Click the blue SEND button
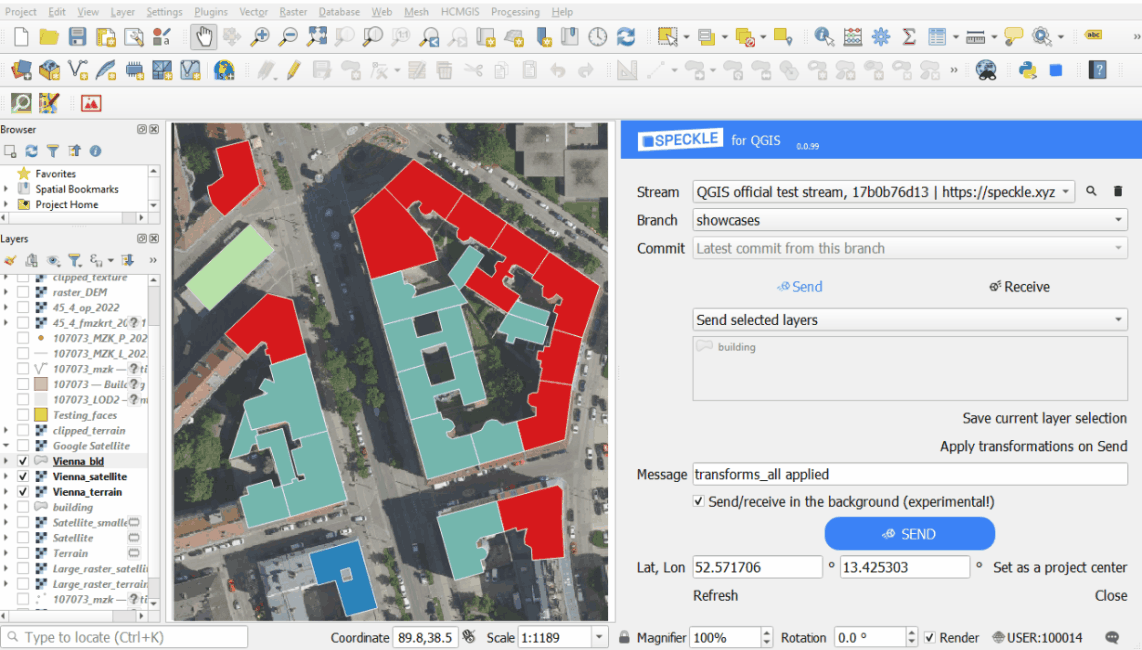This screenshot has width=1142, height=650. [910, 534]
